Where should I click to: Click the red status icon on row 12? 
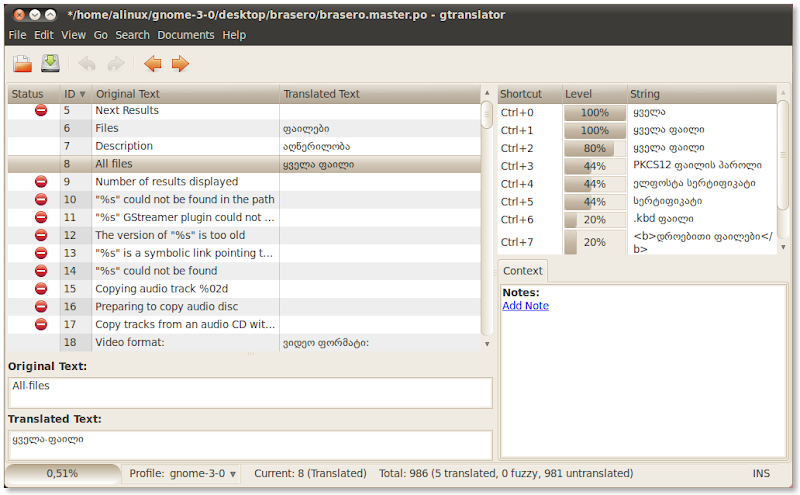pyautogui.click(x=41, y=235)
